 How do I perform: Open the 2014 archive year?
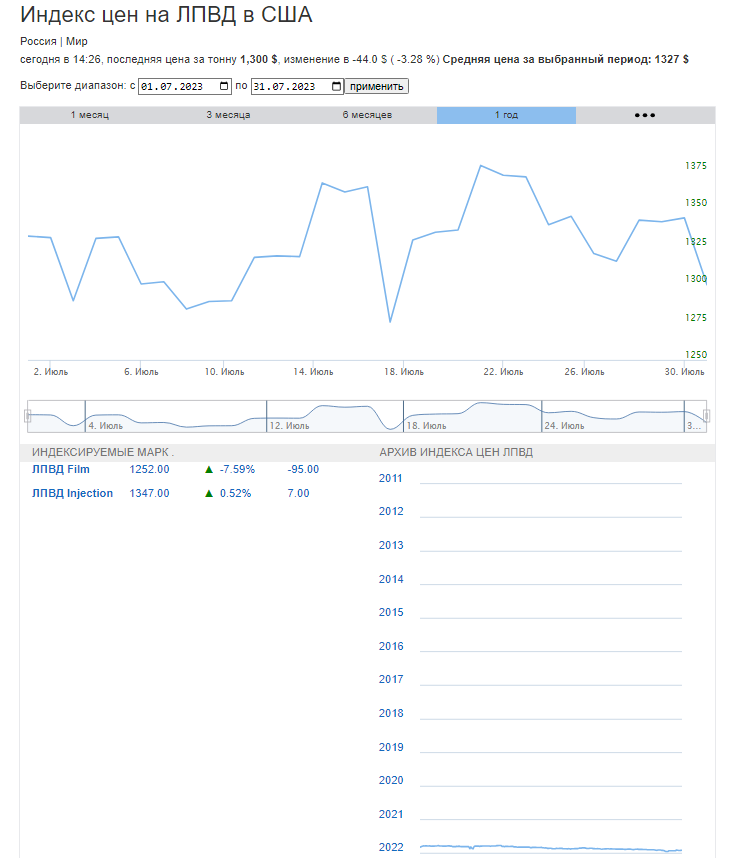point(391,579)
